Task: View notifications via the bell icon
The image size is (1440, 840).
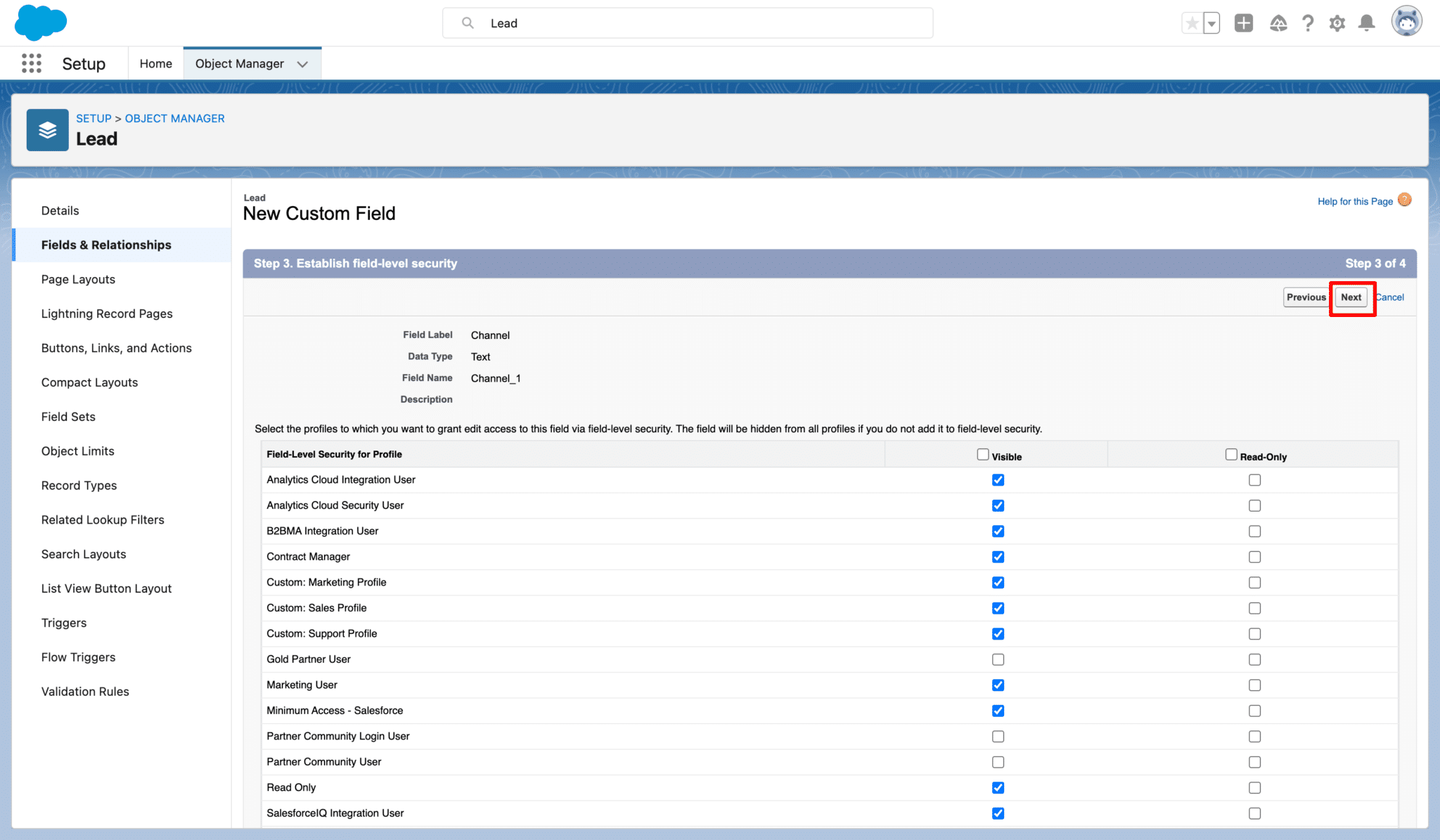Action: 1367,22
